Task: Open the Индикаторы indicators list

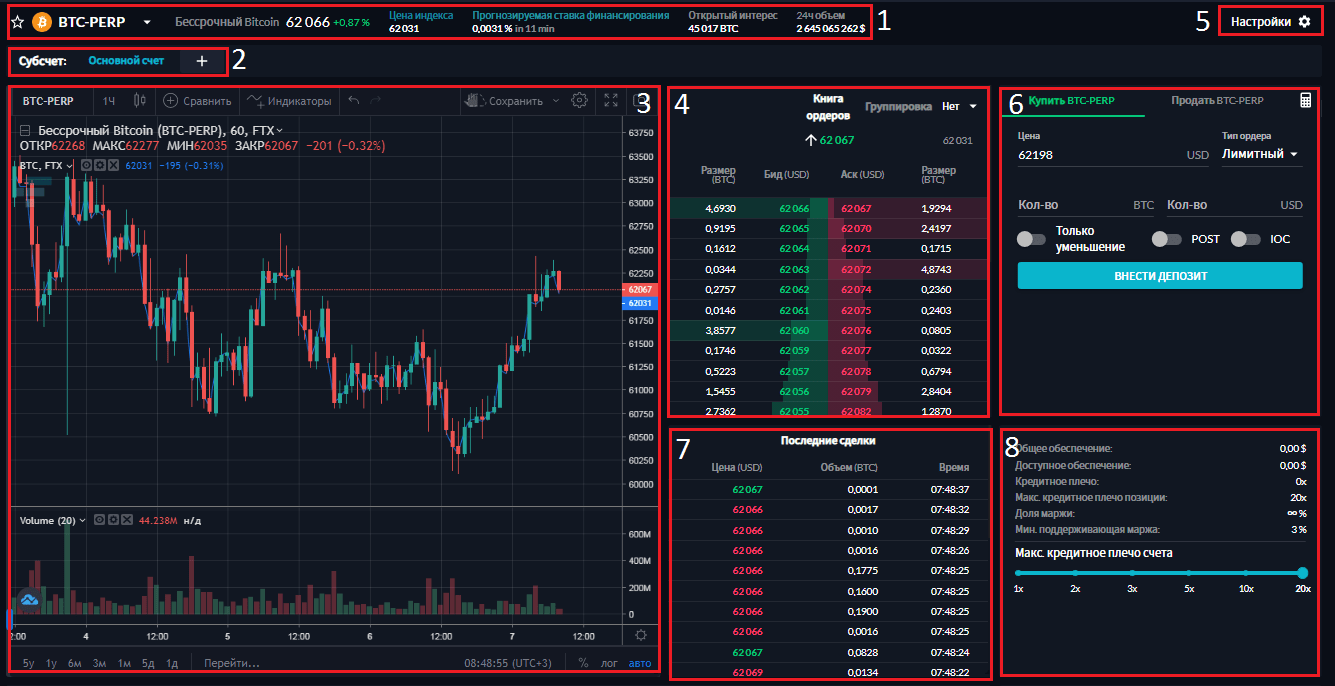Action: 289,100
